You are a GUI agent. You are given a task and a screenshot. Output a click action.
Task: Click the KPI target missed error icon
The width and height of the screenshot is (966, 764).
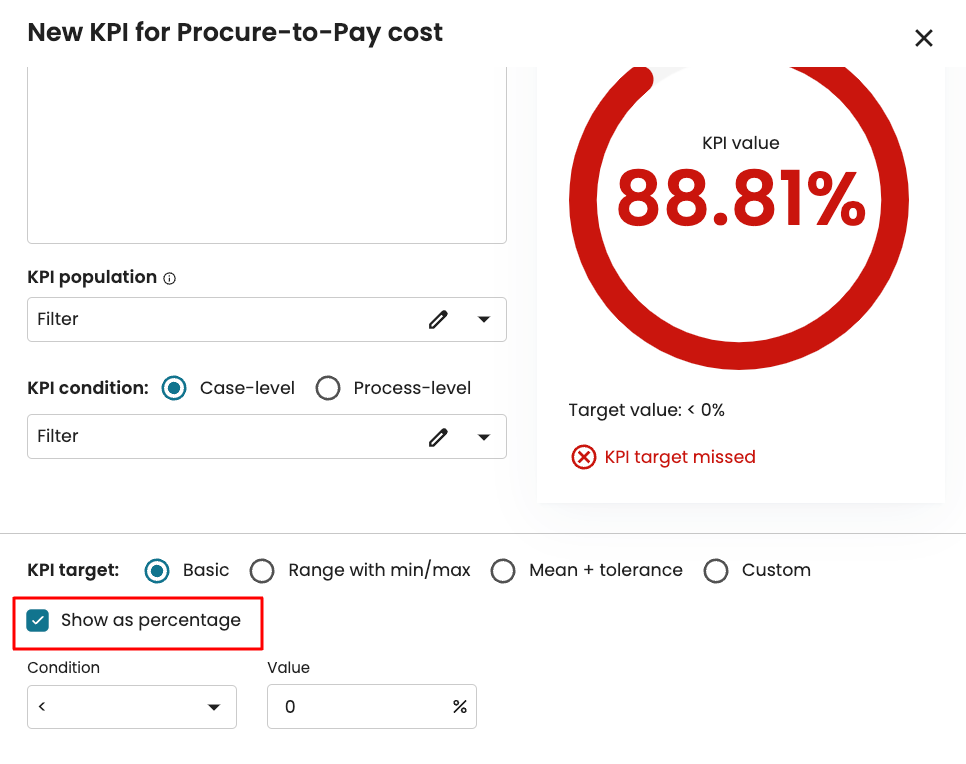click(583, 457)
